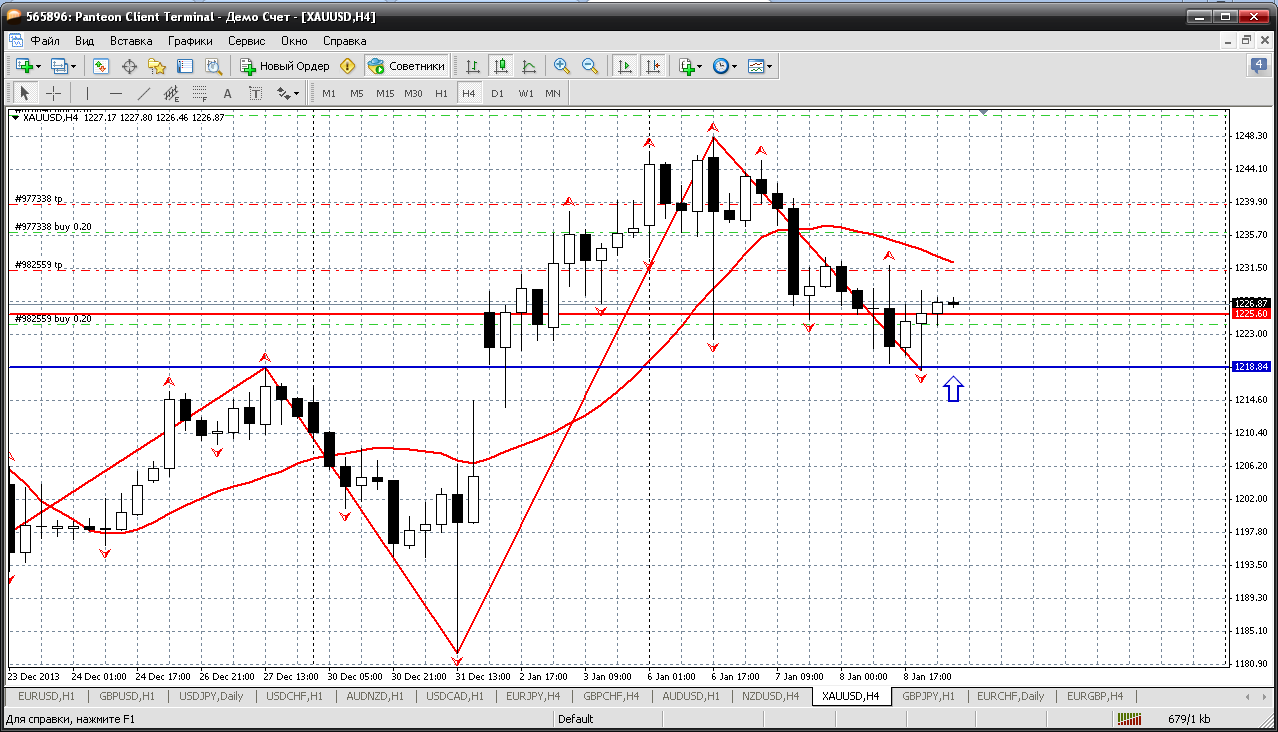
Task: Select the equidistant channel tool
Action: click(x=172, y=93)
